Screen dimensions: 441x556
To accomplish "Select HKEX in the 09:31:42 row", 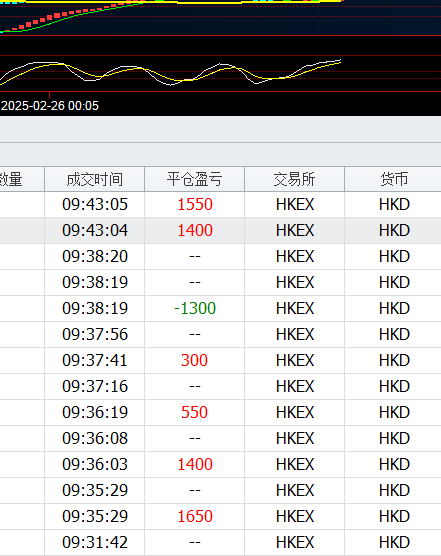I will [x=295, y=542].
